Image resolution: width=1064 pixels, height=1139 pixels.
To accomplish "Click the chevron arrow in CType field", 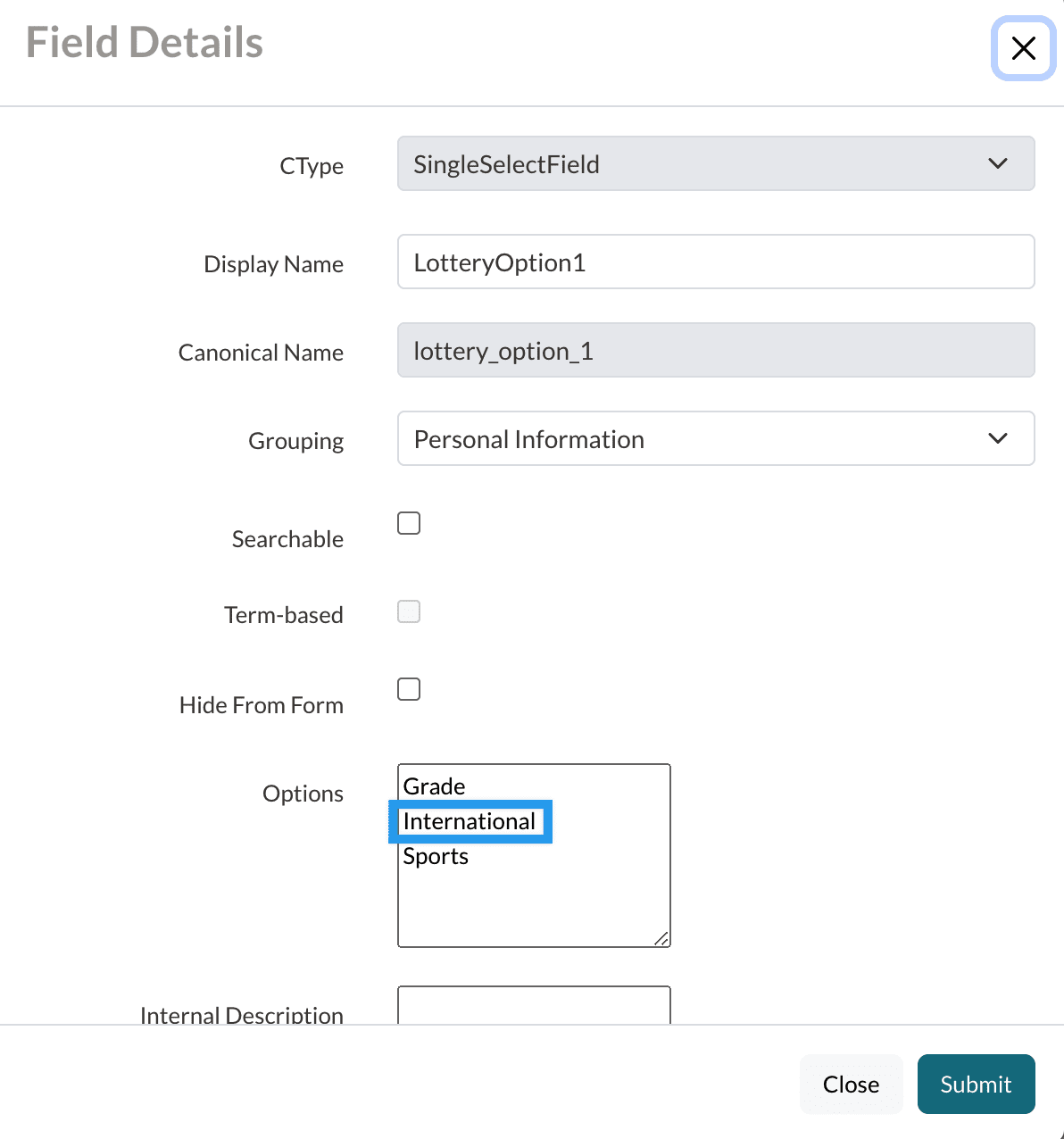I will coord(997,164).
